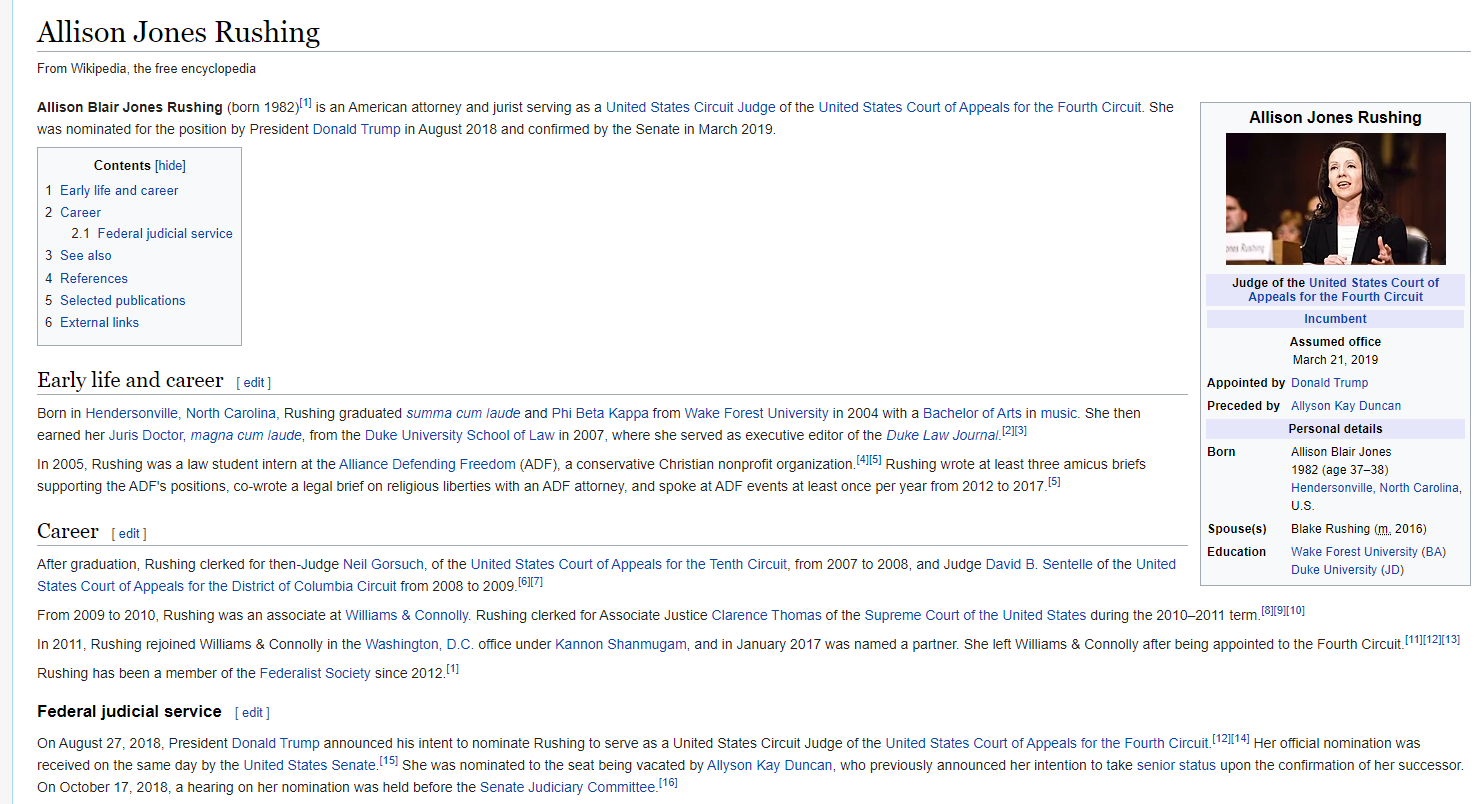Open Donald Trump link in infobox Appointed by
The width and height of the screenshot is (1484, 804).
(x=1329, y=383)
